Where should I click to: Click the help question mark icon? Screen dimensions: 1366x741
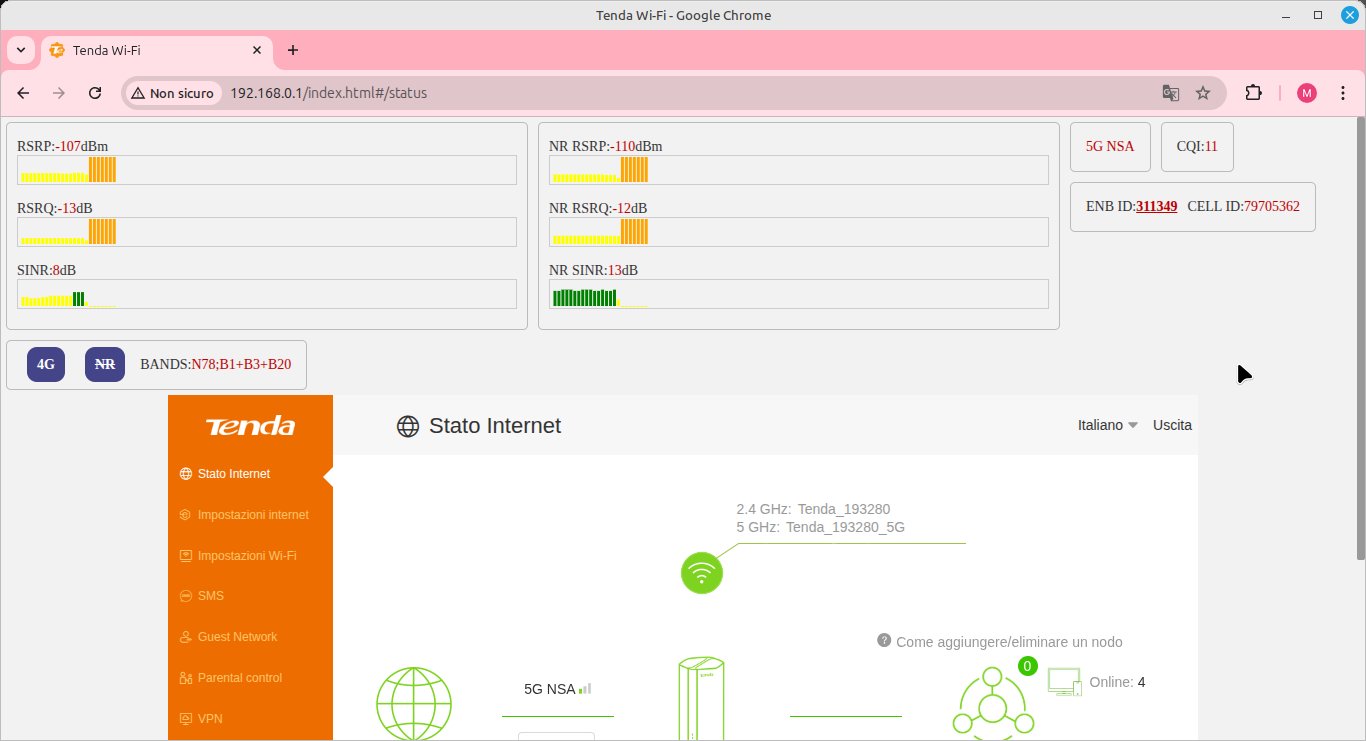click(x=884, y=640)
